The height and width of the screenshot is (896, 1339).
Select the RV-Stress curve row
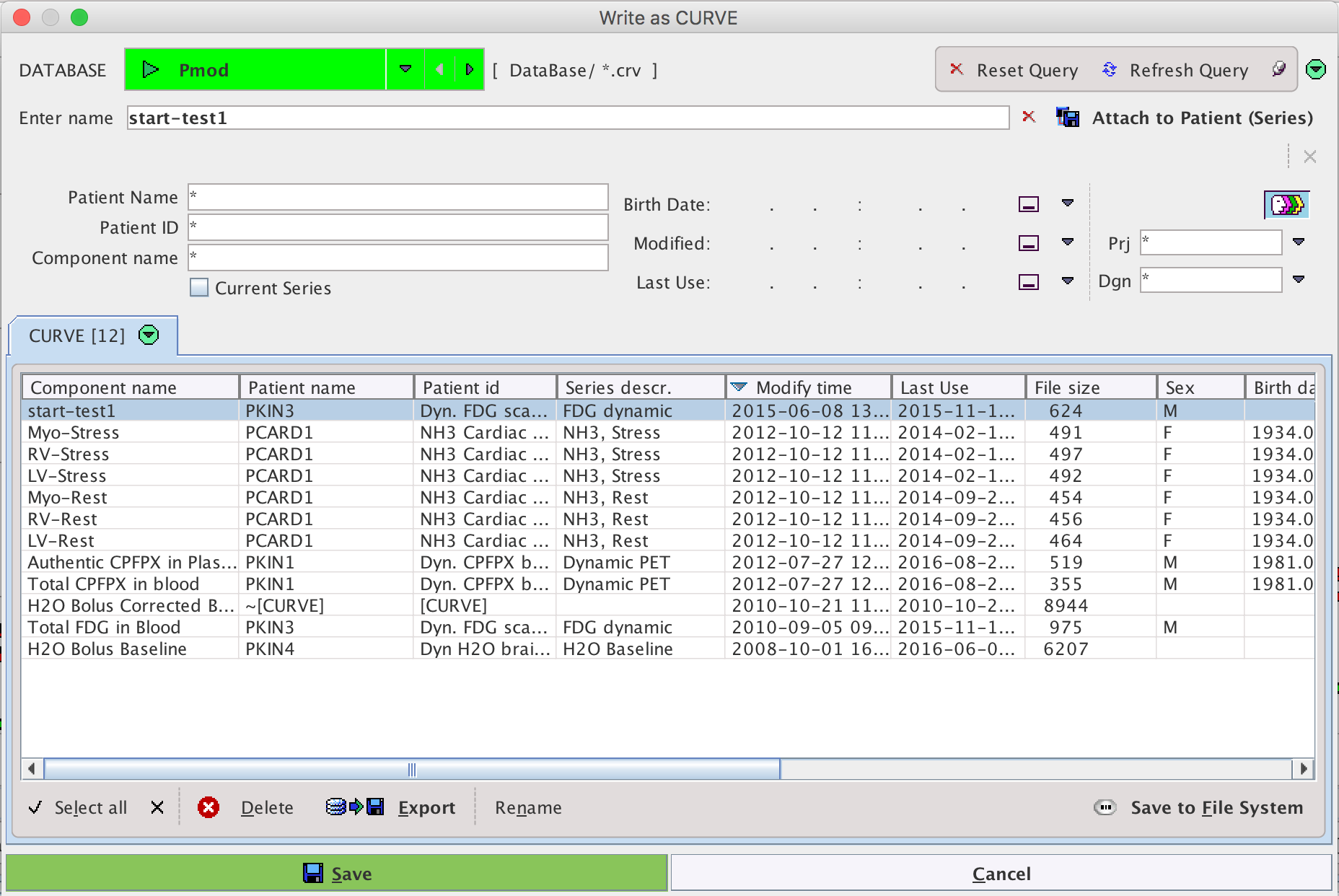pyautogui.click(x=668, y=454)
